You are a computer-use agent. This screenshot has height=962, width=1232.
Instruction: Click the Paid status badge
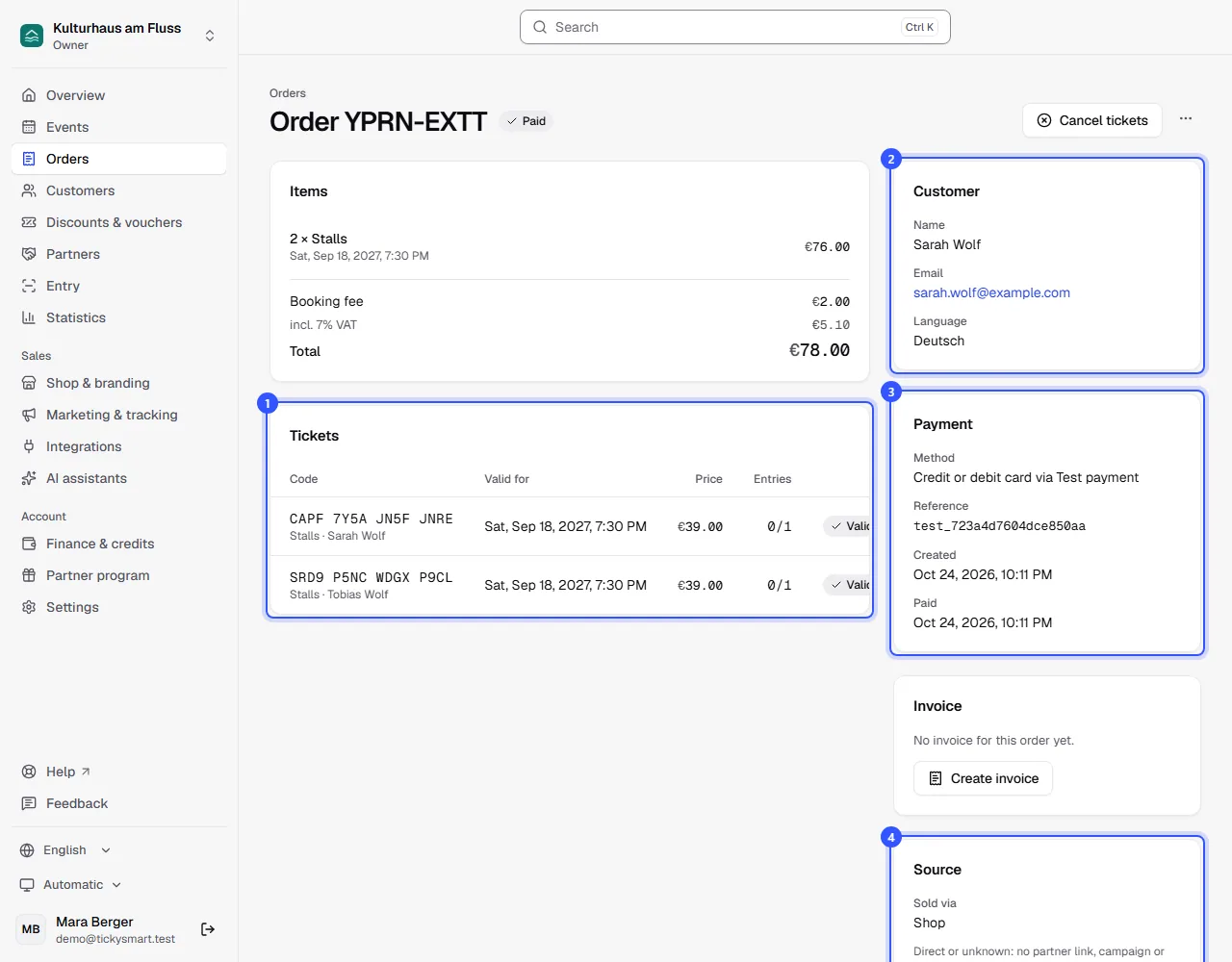click(526, 121)
